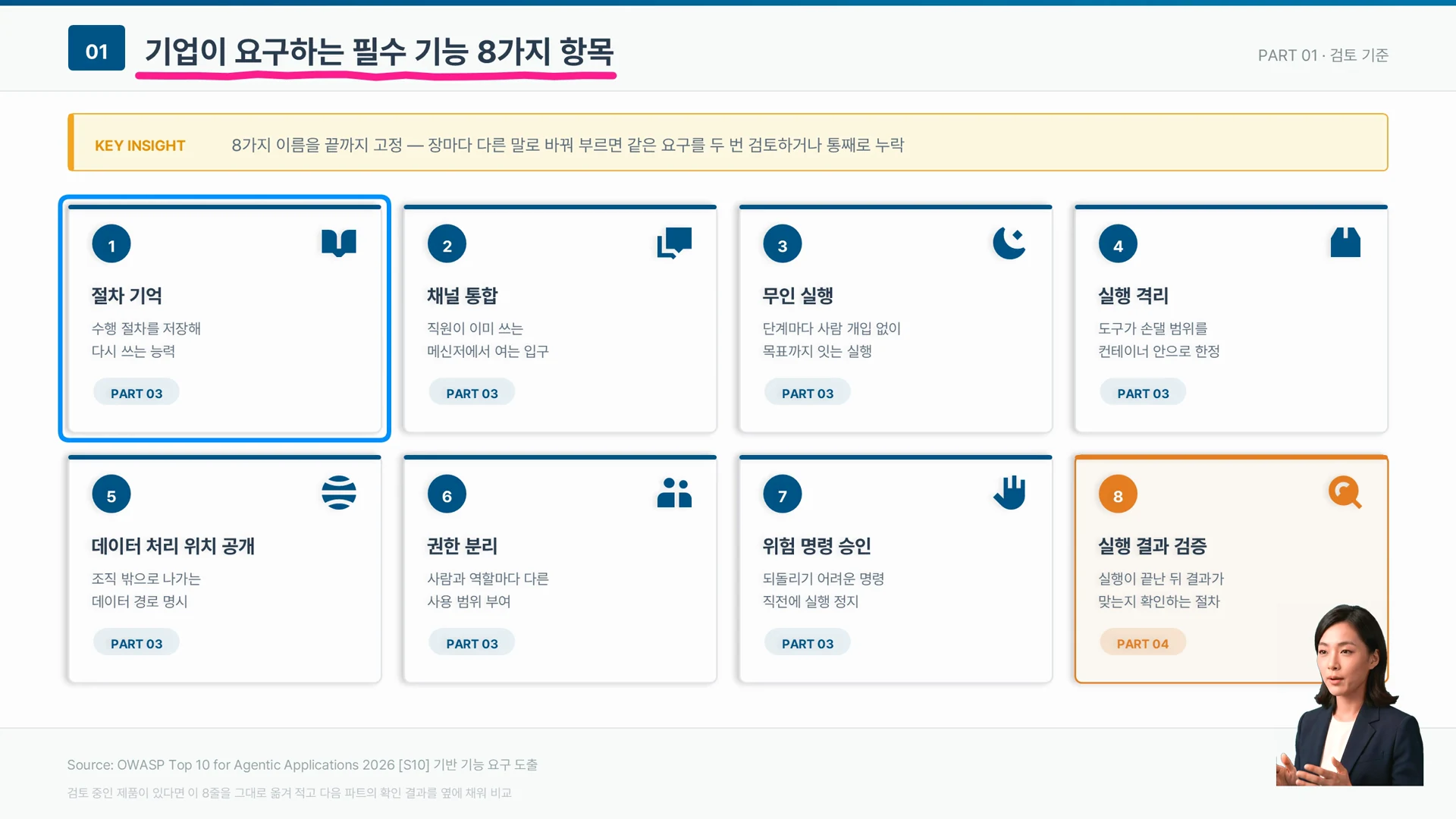Click the 실행 결과 검증 card title
1456x819 pixels.
(x=1152, y=545)
